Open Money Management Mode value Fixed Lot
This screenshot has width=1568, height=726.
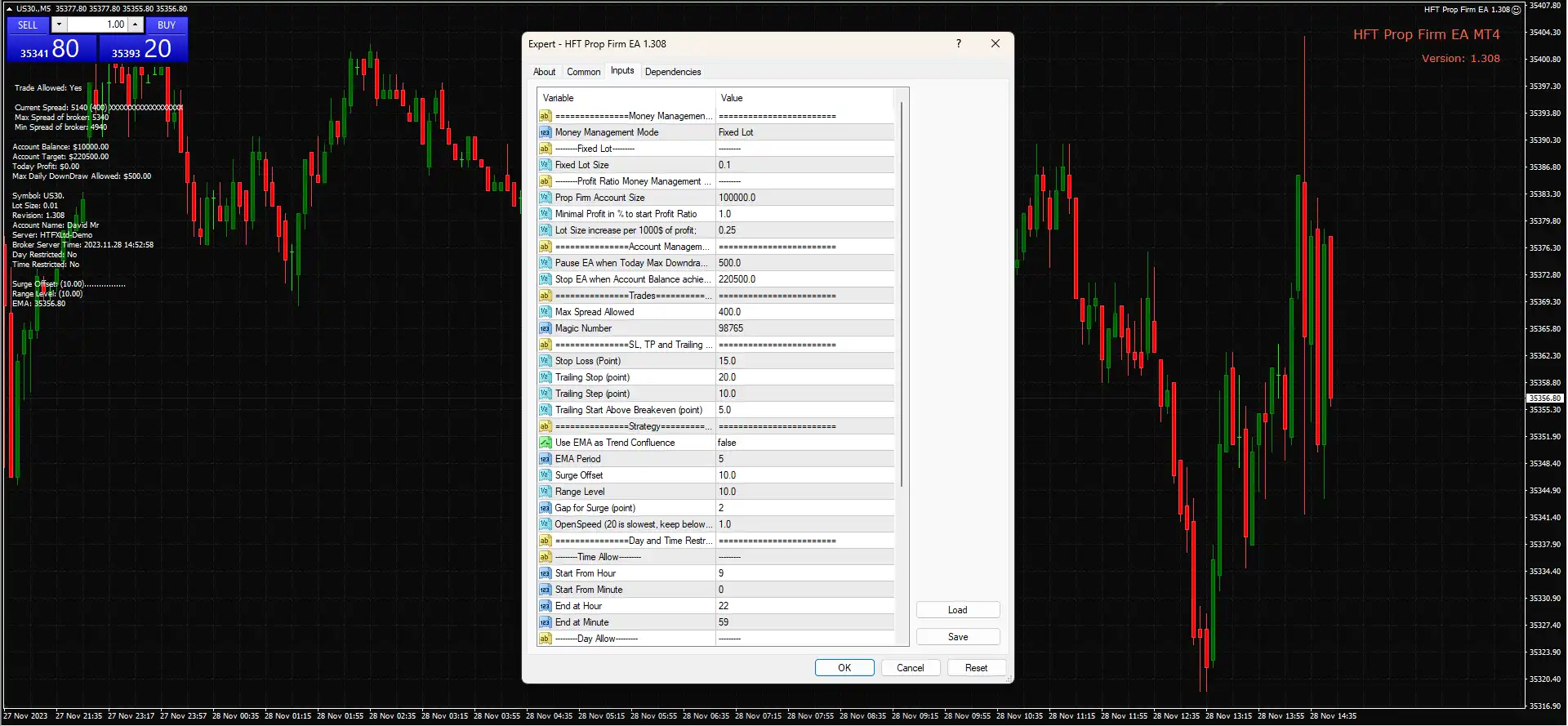(805, 132)
